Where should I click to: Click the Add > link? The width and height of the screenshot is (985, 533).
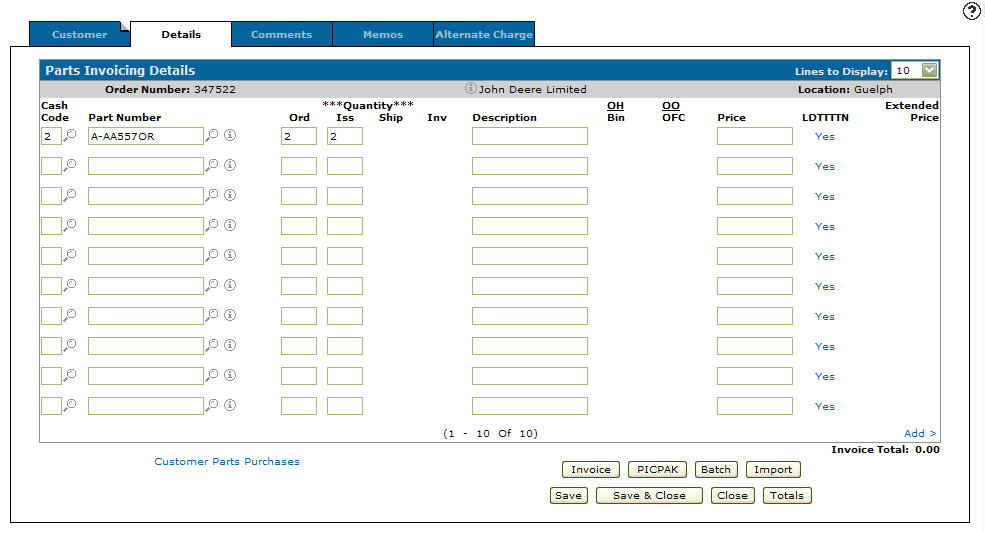pos(920,433)
